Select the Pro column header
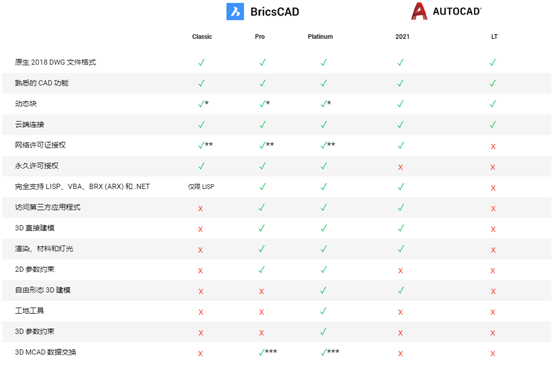552x366 pixels. (x=260, y=37)
